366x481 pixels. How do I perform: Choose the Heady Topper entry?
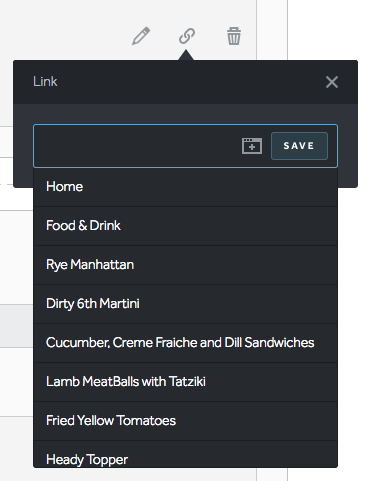coord(185,454)
